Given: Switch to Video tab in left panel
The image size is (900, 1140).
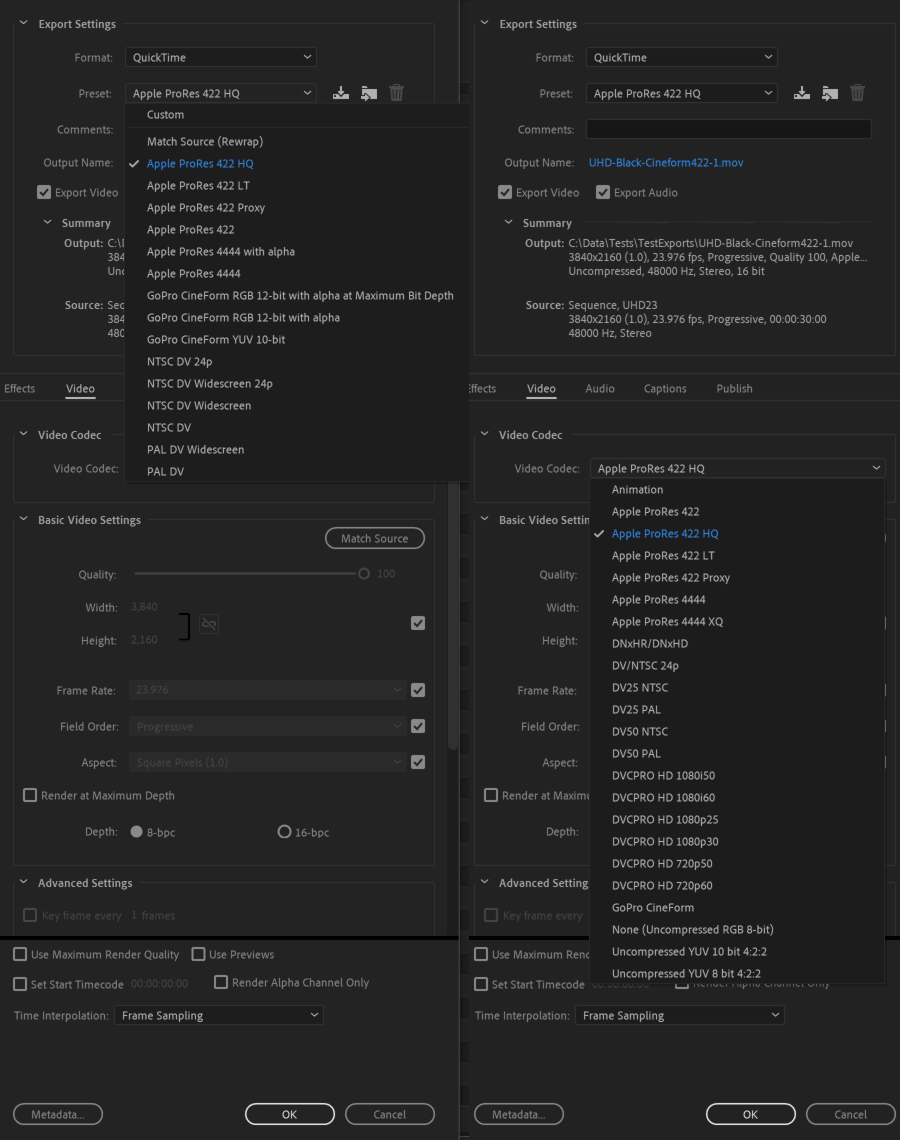Looking at the screenshot, I should pyautogui.click(x=80, y=389).
